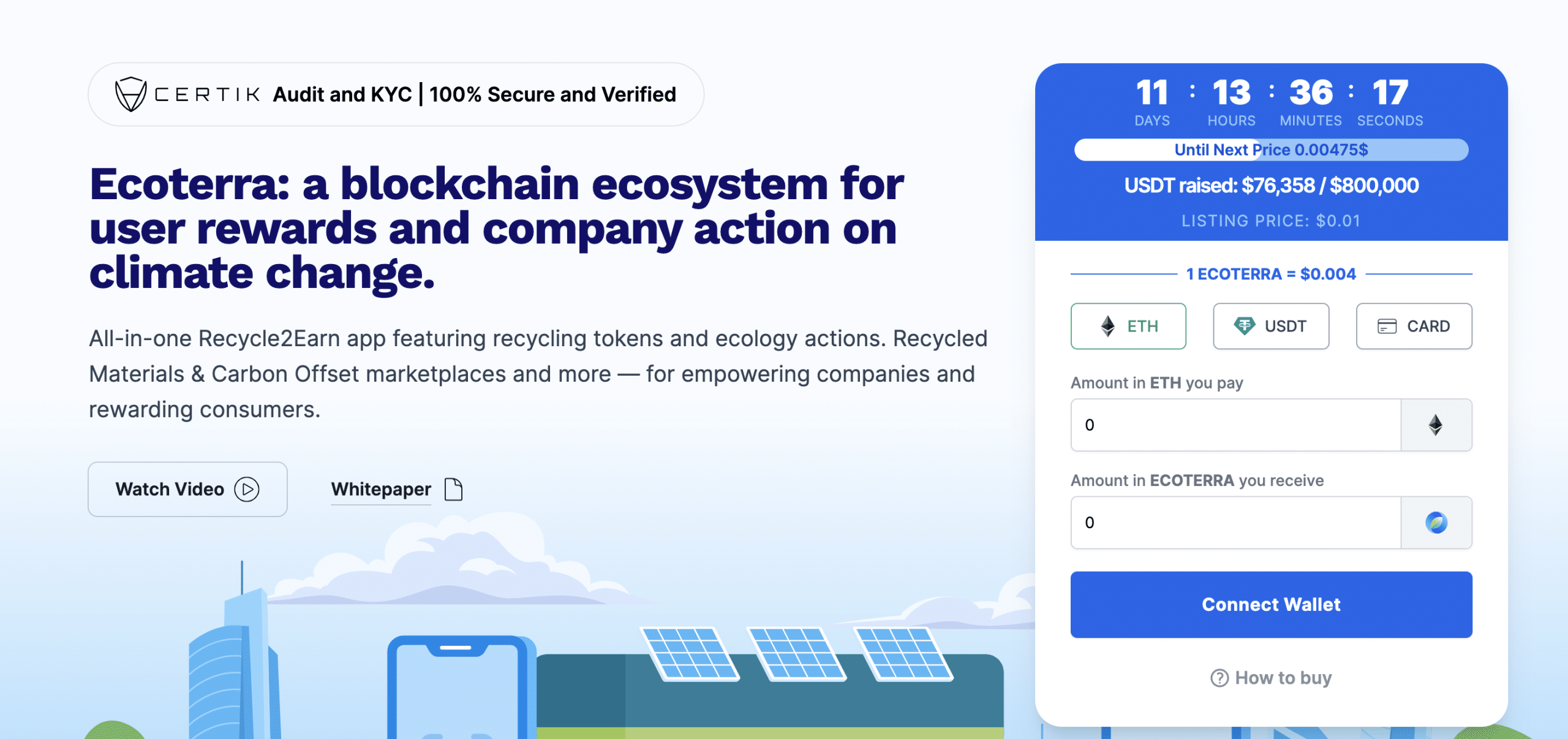Viewport: 1568px width, 739px height.
Task: Click the Audit and KYC verified badge text
Action: click(x=474, y=94)
